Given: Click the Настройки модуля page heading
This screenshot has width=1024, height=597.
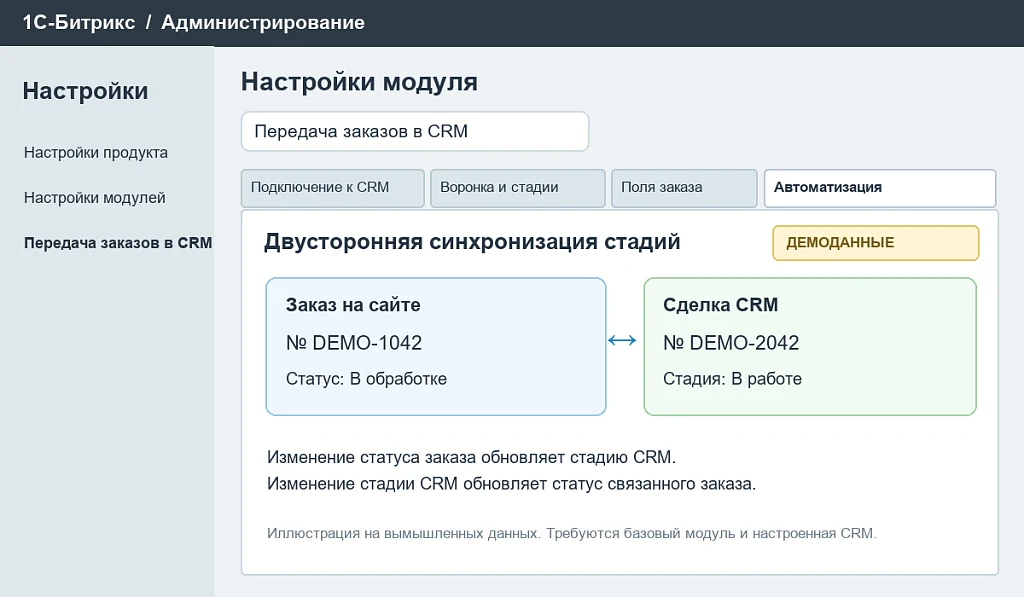Looking at the screenshot, I should (359, 82).
